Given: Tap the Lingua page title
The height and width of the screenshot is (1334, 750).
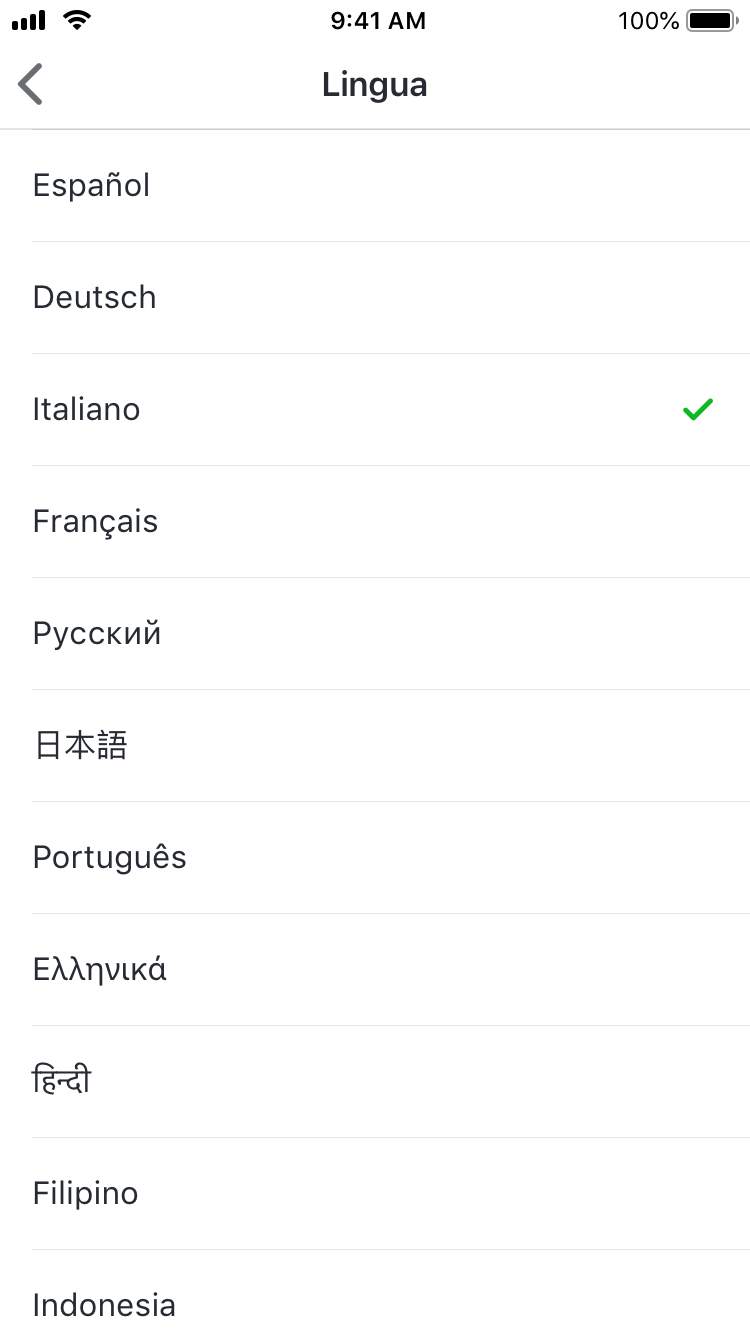Looking at the screenshot, I should click(375, 85).
